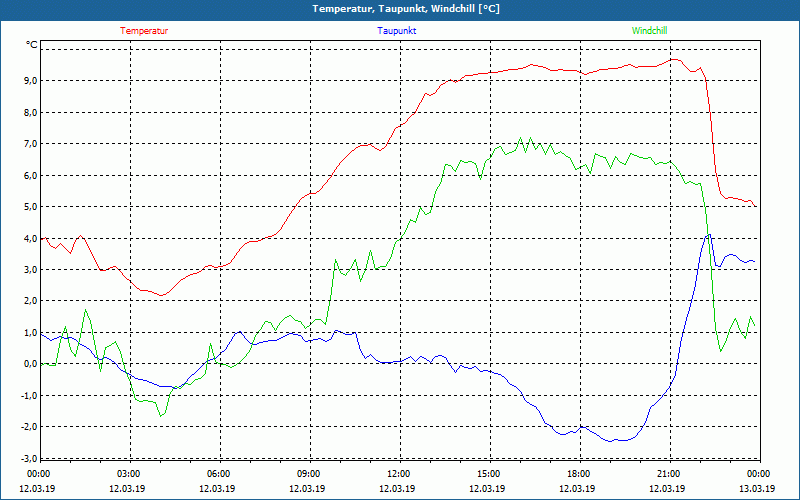Click the 0,0 y-axis value
800x500 pixels.
coord(30,364)
